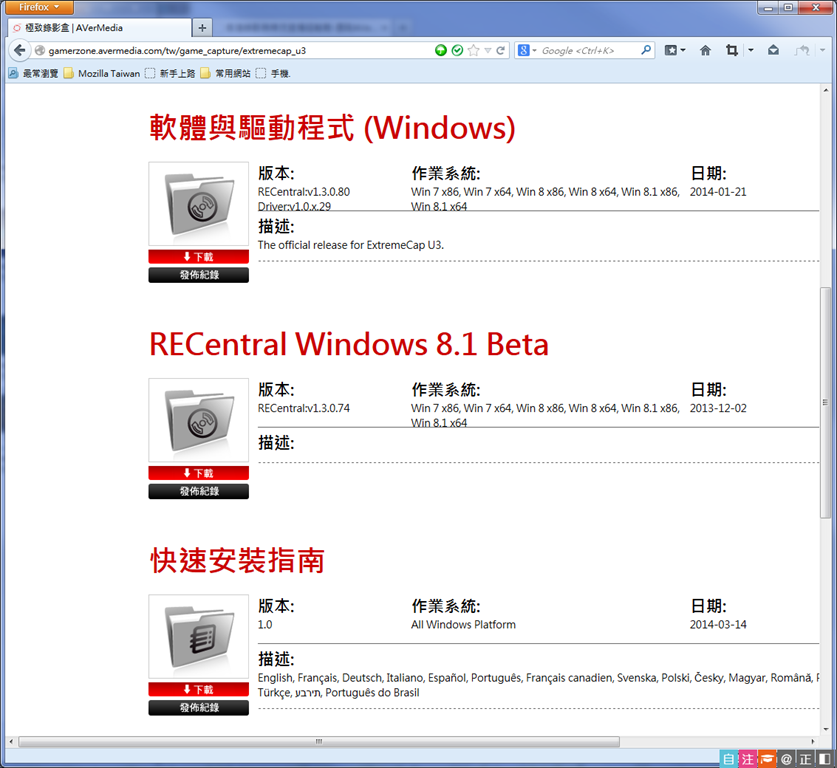Click the address bar URL field
Screen dimensions: 837x768
tap(235, 50)
